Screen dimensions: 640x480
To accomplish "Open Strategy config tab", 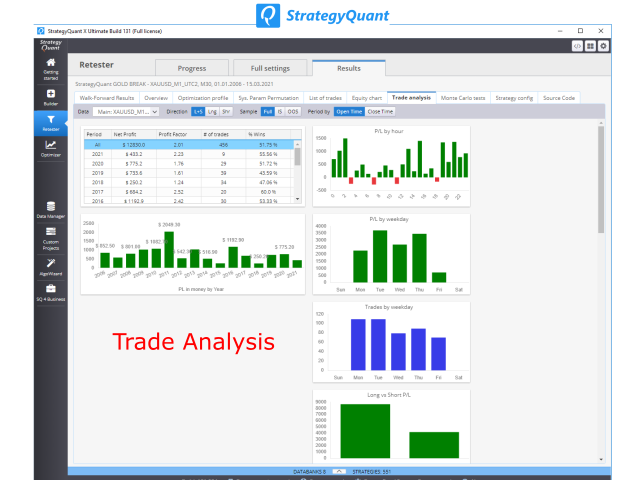I will pos(514,98).
